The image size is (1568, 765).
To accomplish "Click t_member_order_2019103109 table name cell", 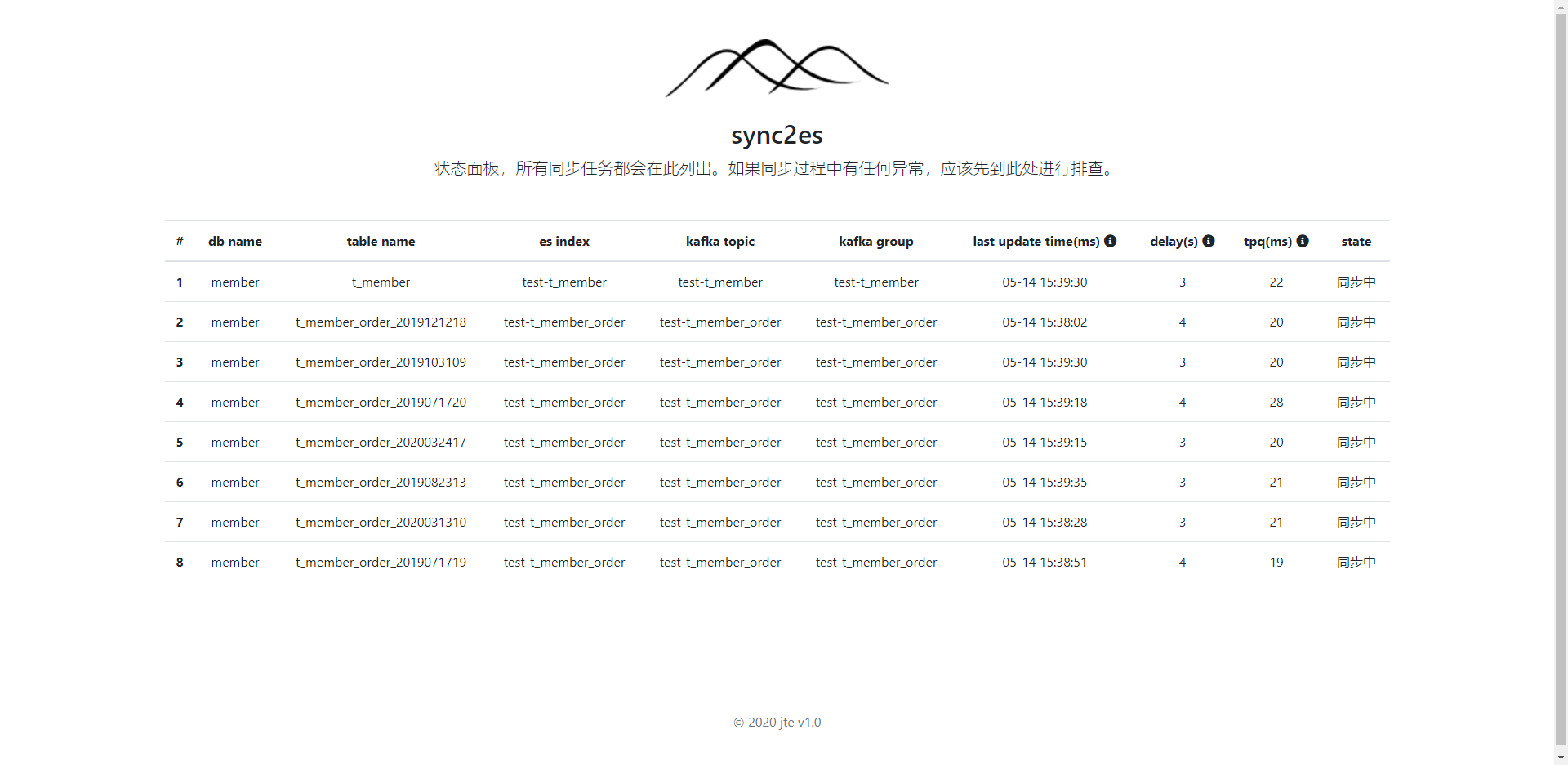I will coord(381,362).
